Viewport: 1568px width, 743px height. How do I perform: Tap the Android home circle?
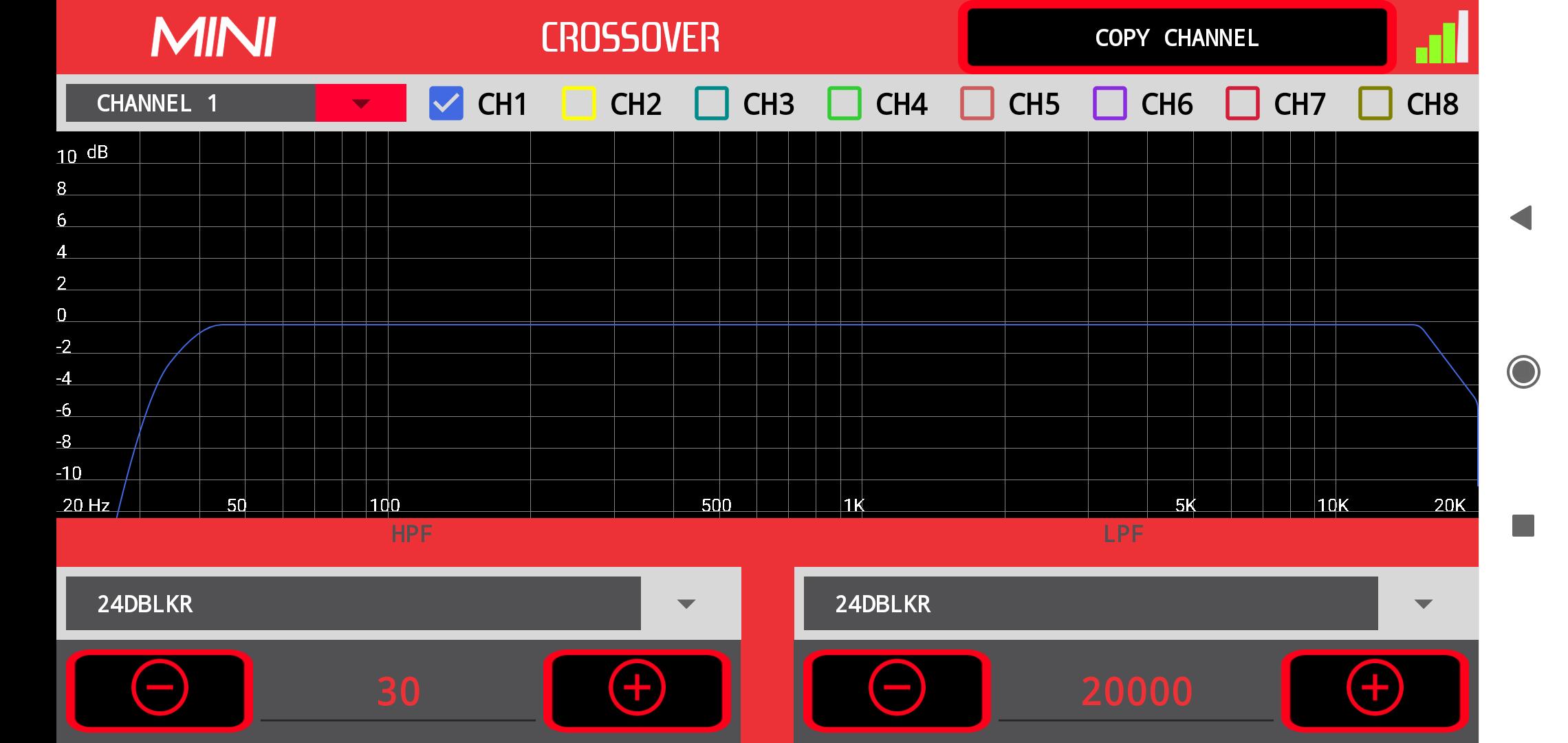coord(1523,372)
